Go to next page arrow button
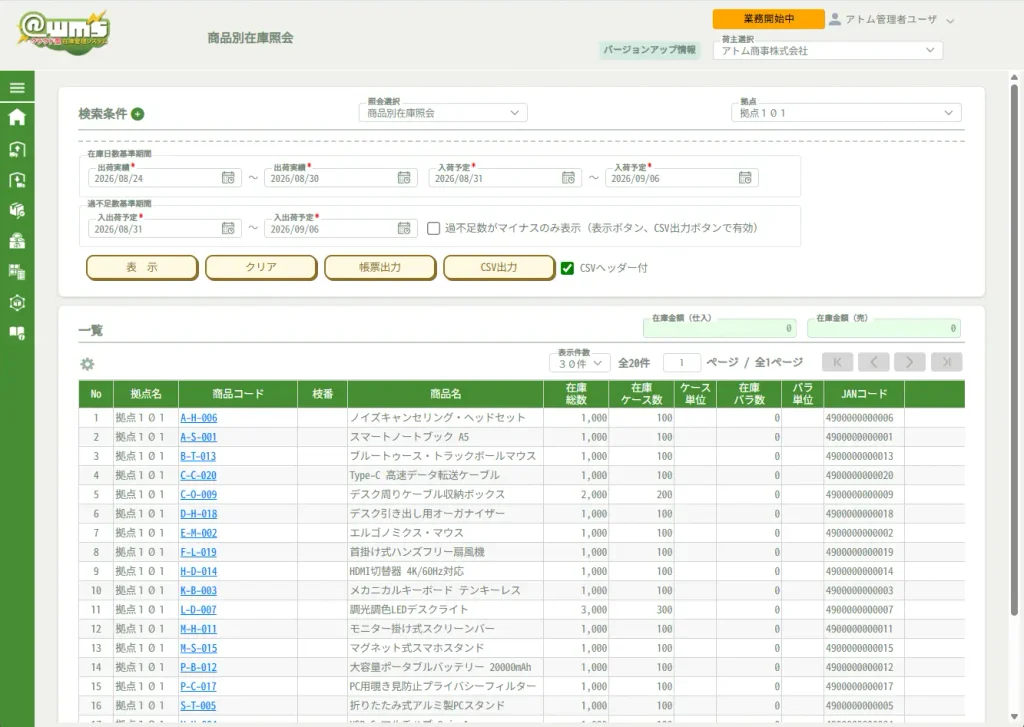The image size is (1024, 727). [909, 362]
